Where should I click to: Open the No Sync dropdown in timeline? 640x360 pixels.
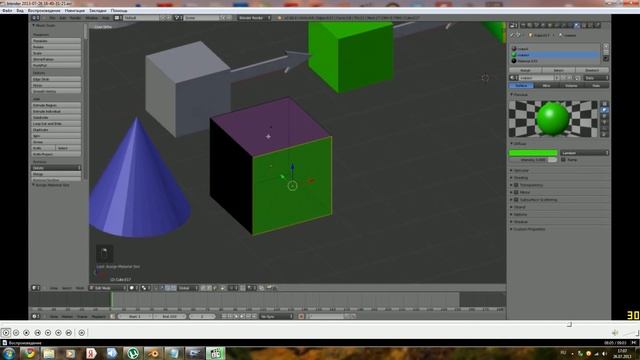[277, 316]
